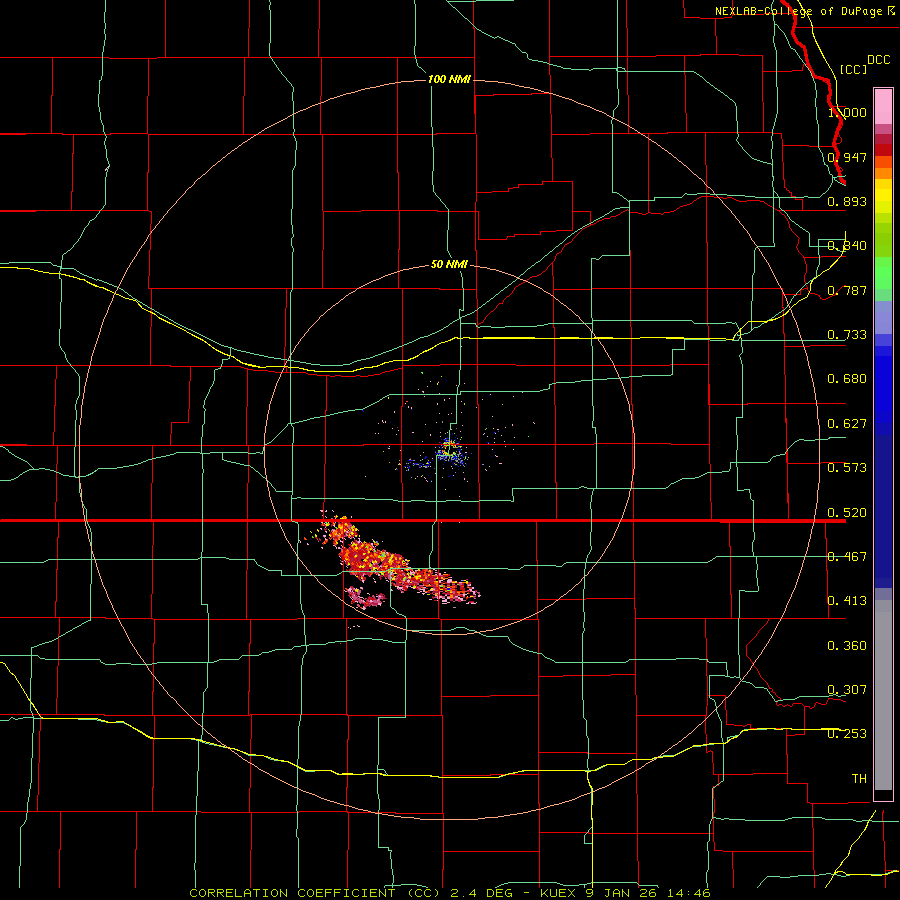The image size is (900, 900).
Task: Click the 0.467 scale value
Action: pyautogui.click(x=847, y=557)
